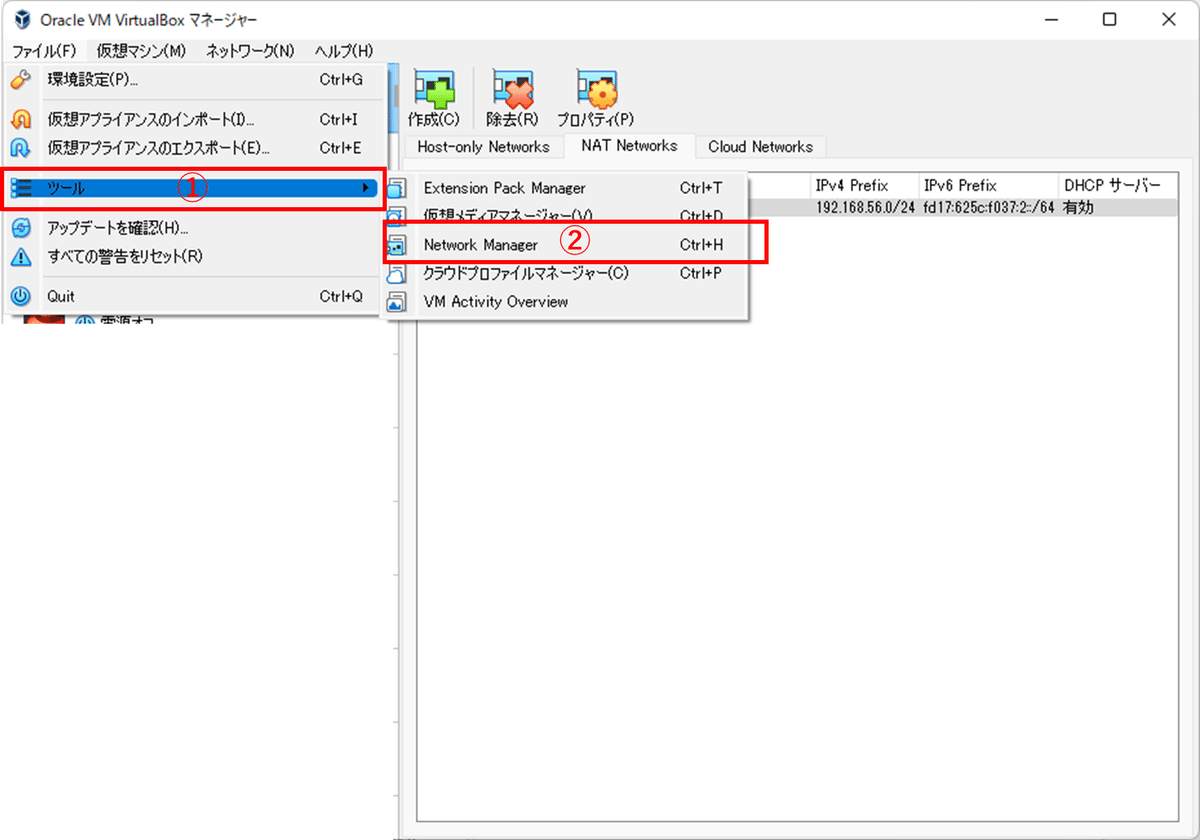Click the 作成(C) create network toolbar button

434,99
